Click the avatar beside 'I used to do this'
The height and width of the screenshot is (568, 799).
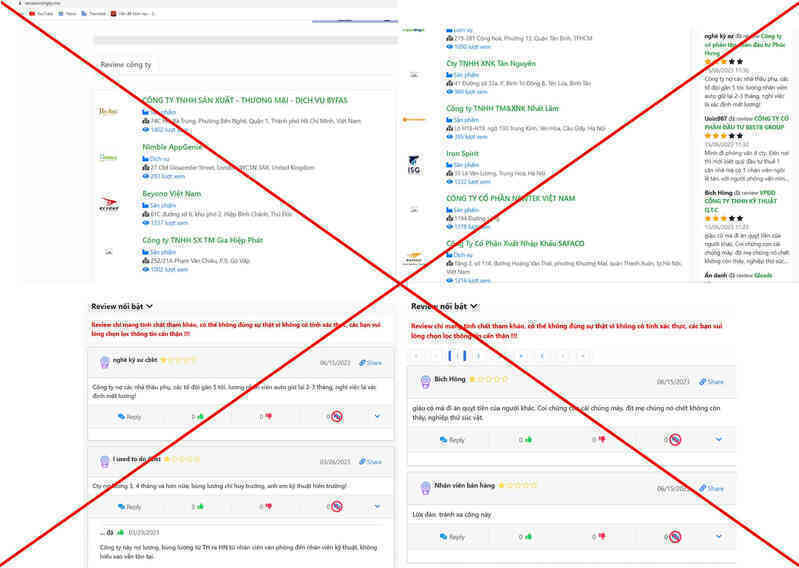click(x=104, y=462)
